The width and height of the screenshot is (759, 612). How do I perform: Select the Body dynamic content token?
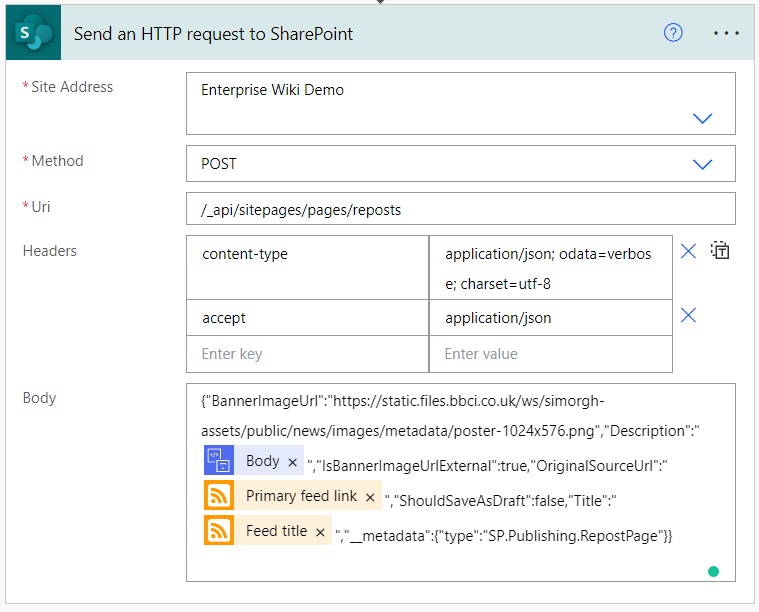[254, 460]
